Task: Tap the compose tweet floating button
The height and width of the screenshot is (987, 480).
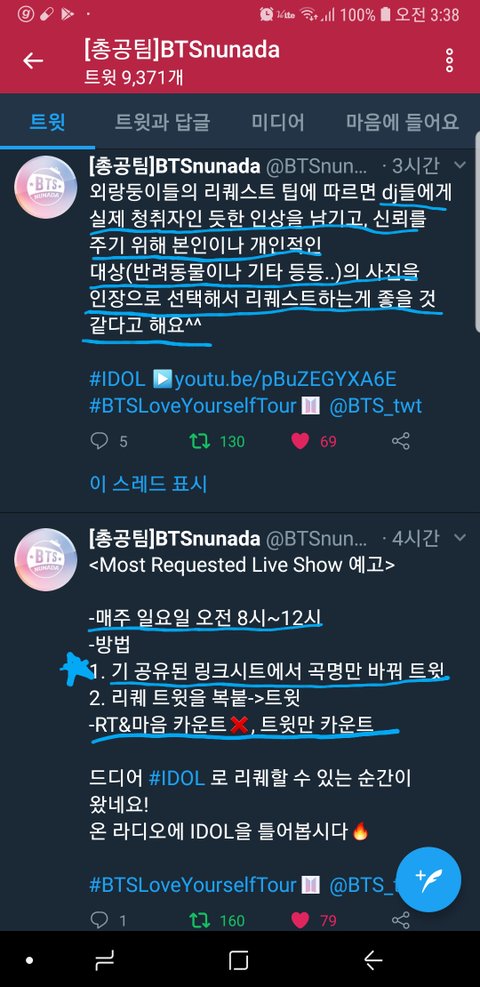Action: point(429,879)
